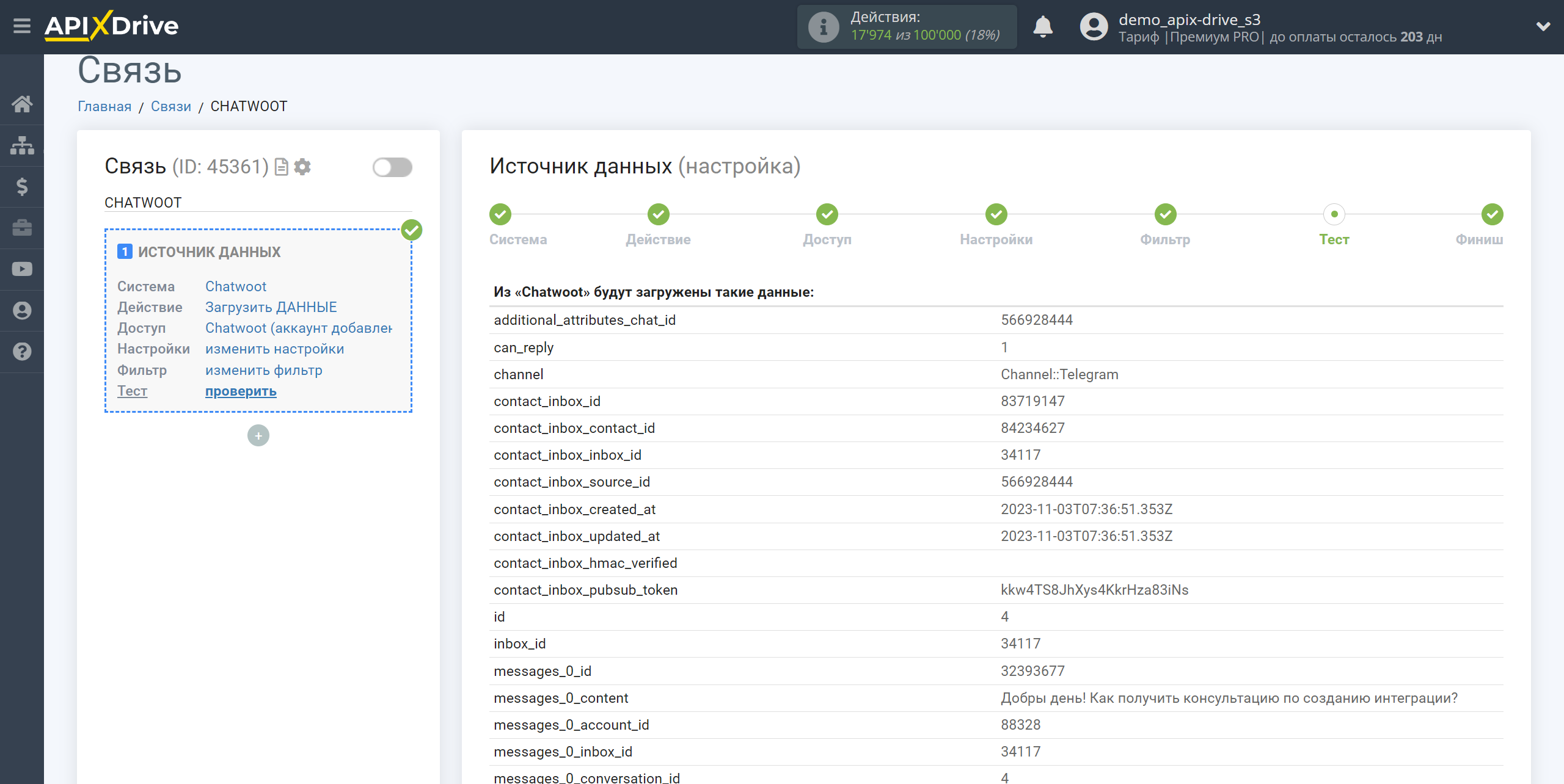The width and height of the screenshot is (1564, 784).
Task: Click Загрузить ДАННЫЕ action link
Action: [271, 307]
